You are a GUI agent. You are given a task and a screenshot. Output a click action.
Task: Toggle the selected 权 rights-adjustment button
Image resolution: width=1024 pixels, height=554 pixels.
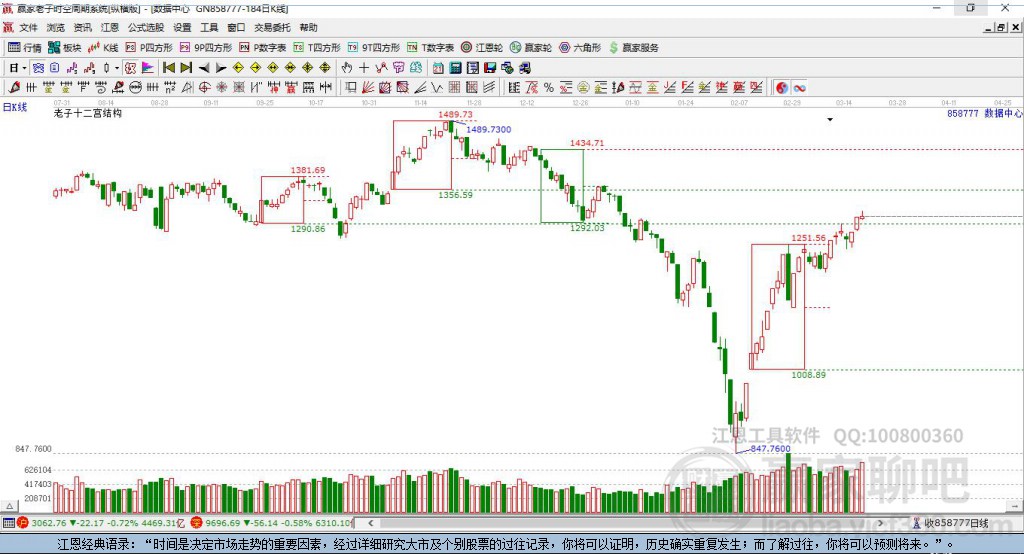[x=130, y=68]
